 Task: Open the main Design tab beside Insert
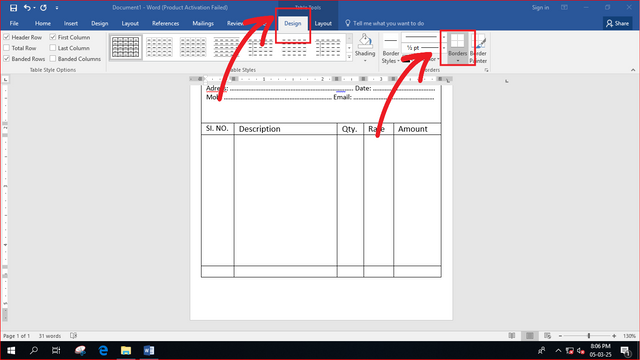[x=100, y=23]
